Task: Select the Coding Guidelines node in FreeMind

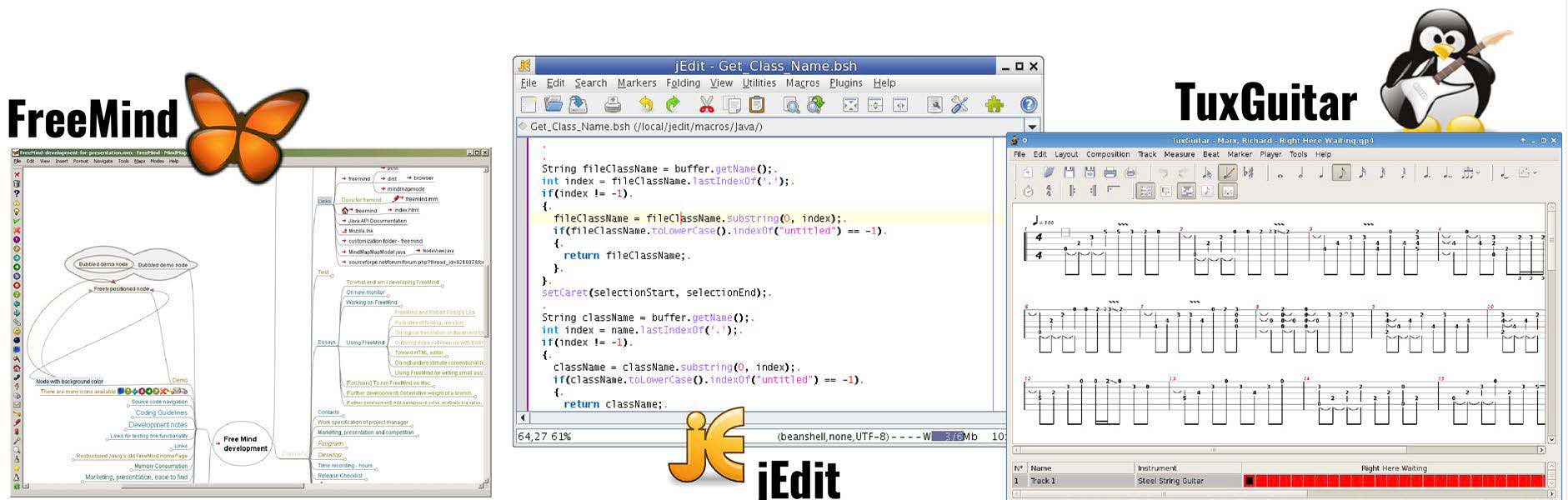Action: pos(161,412)
